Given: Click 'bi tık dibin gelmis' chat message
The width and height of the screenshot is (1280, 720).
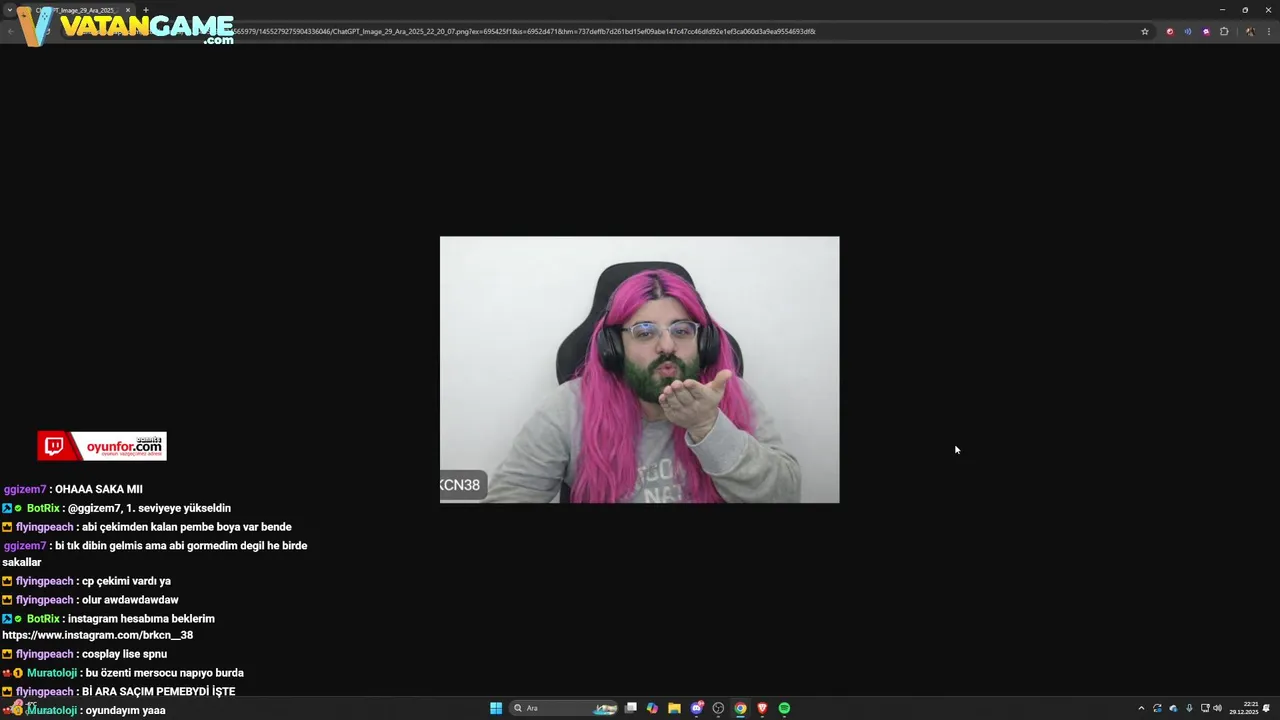Looking at the screenshot, I should coord(155,554).
